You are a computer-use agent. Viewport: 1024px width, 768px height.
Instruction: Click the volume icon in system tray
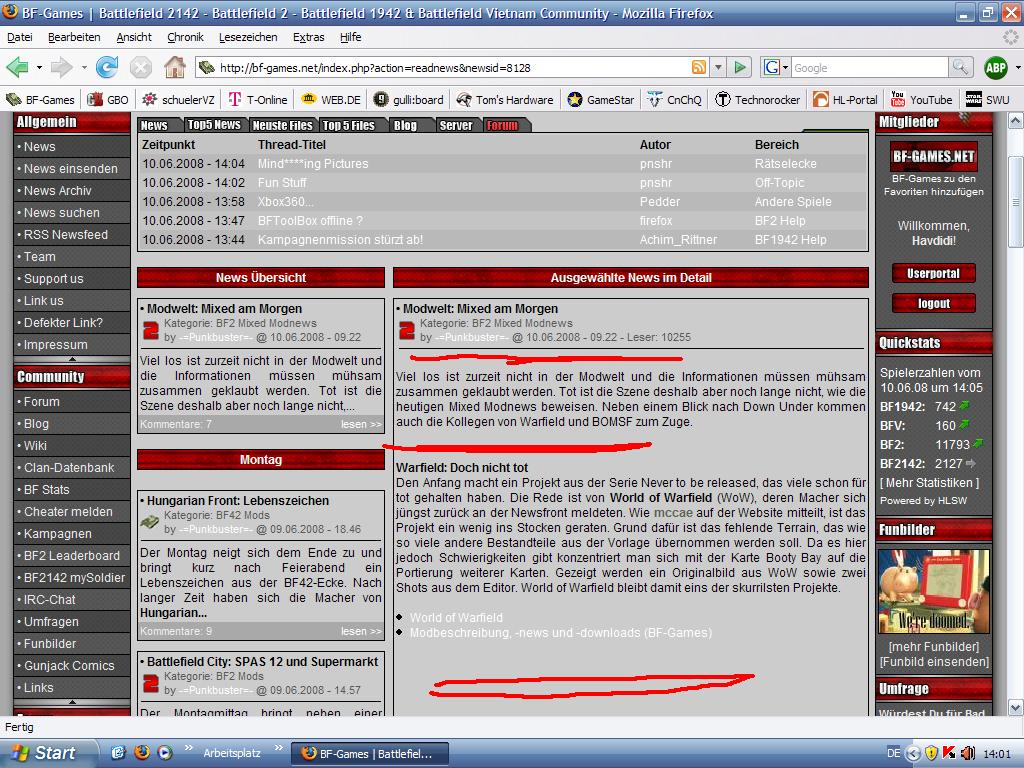point(968,753)
